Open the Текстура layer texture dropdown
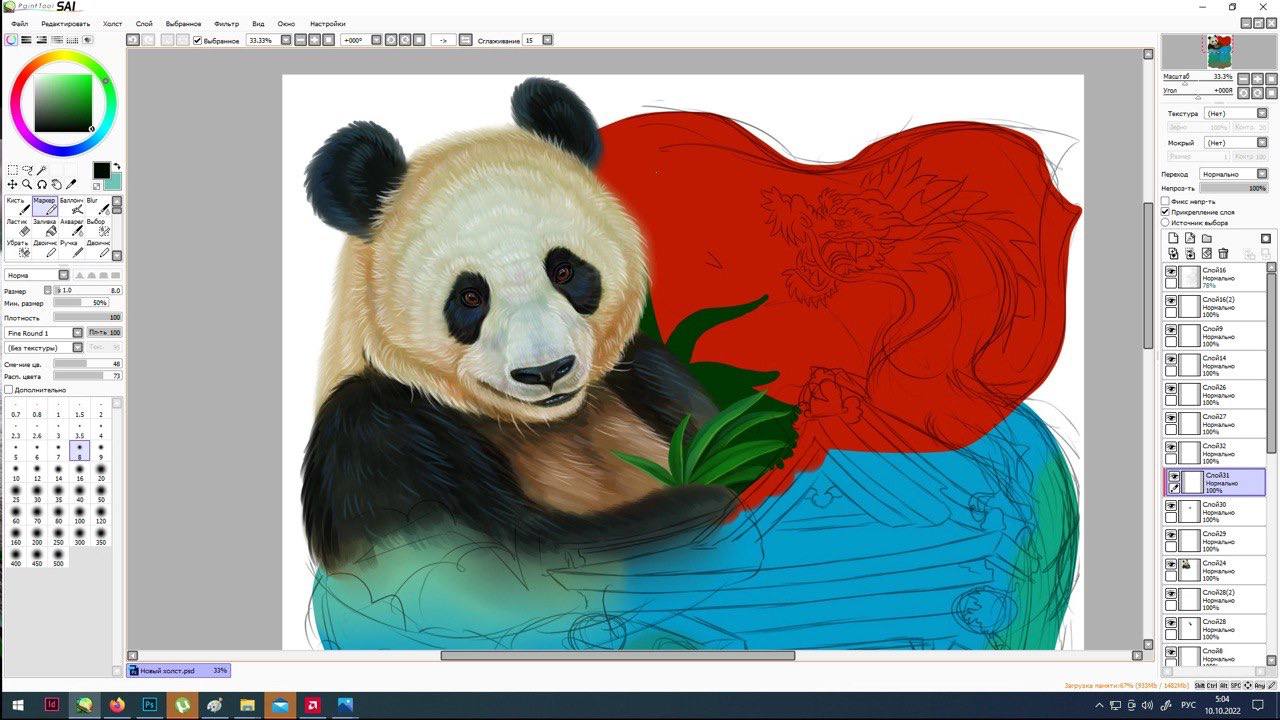Image resolution: width=1280 pixels, height=720 pixels. (1235, 114)
